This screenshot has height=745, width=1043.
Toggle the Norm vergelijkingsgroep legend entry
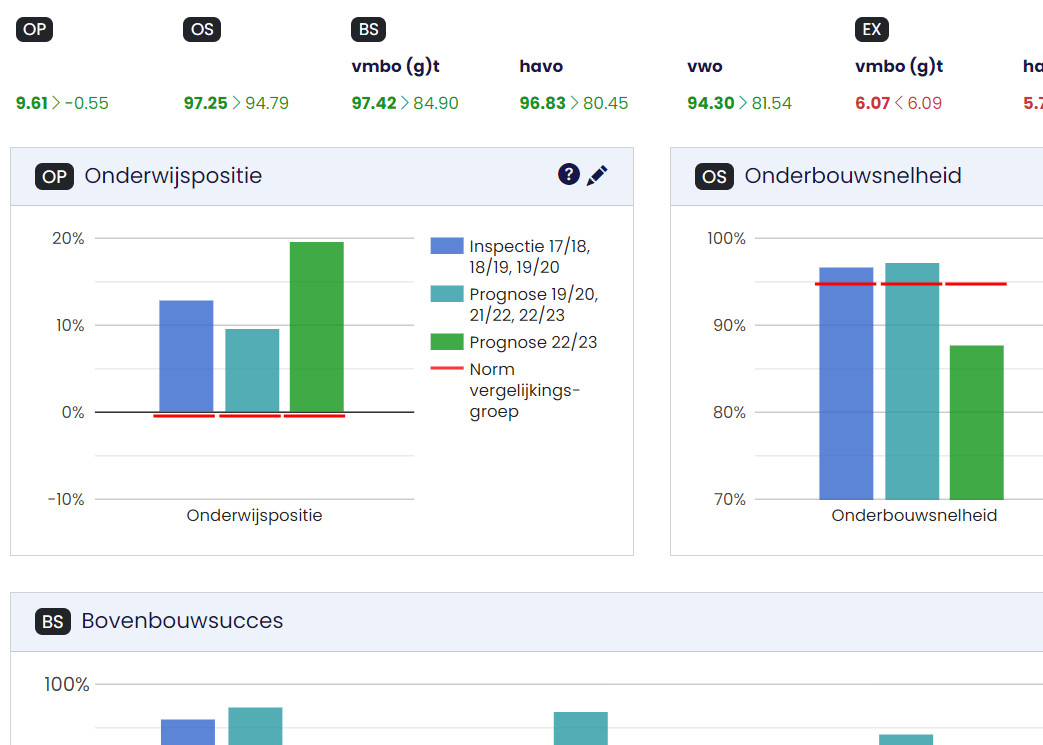coord(506,390)
